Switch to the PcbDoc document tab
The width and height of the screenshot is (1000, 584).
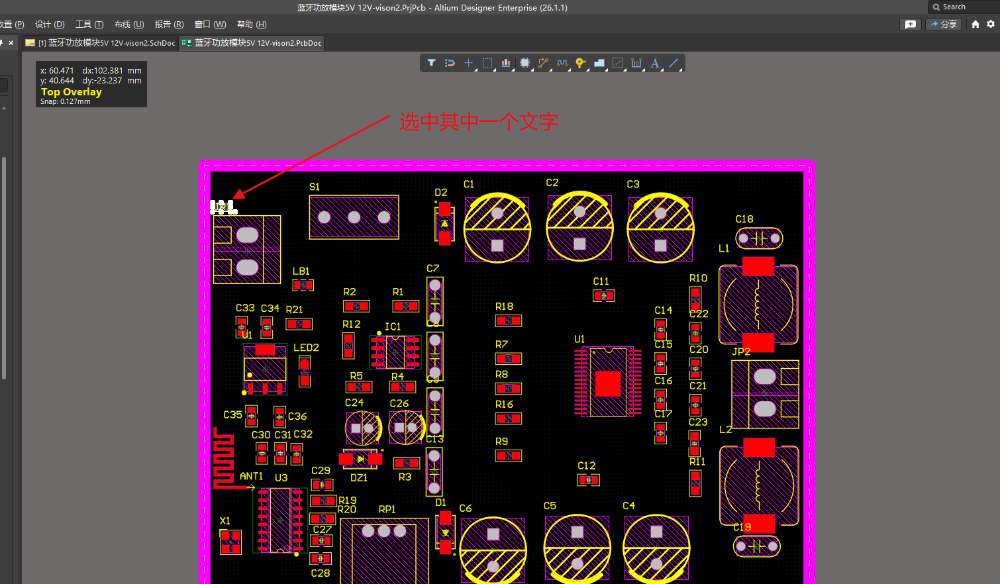click(252, 43)
